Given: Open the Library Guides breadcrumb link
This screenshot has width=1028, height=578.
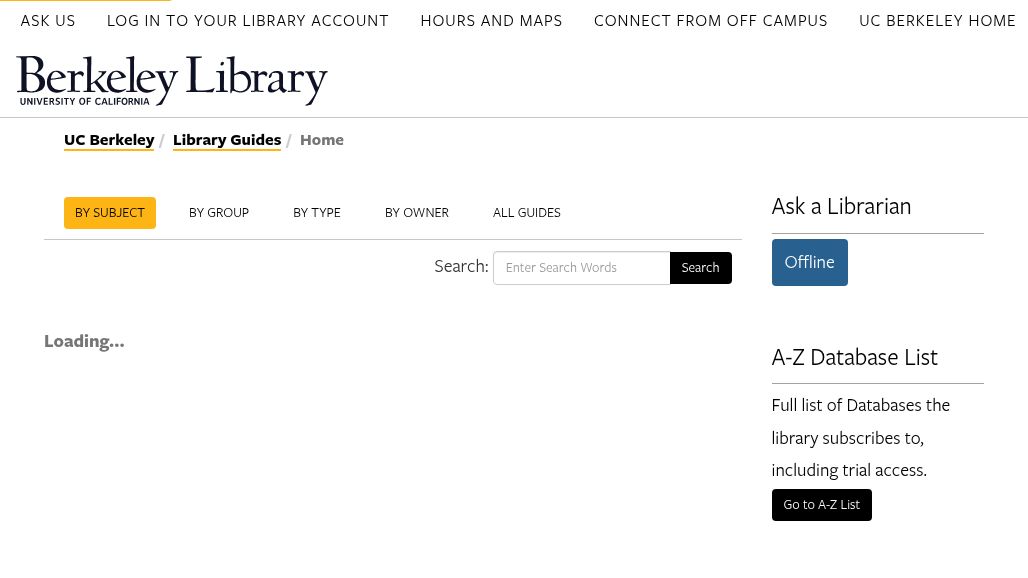Looking at the screenshot, I should tap(227, 140).
